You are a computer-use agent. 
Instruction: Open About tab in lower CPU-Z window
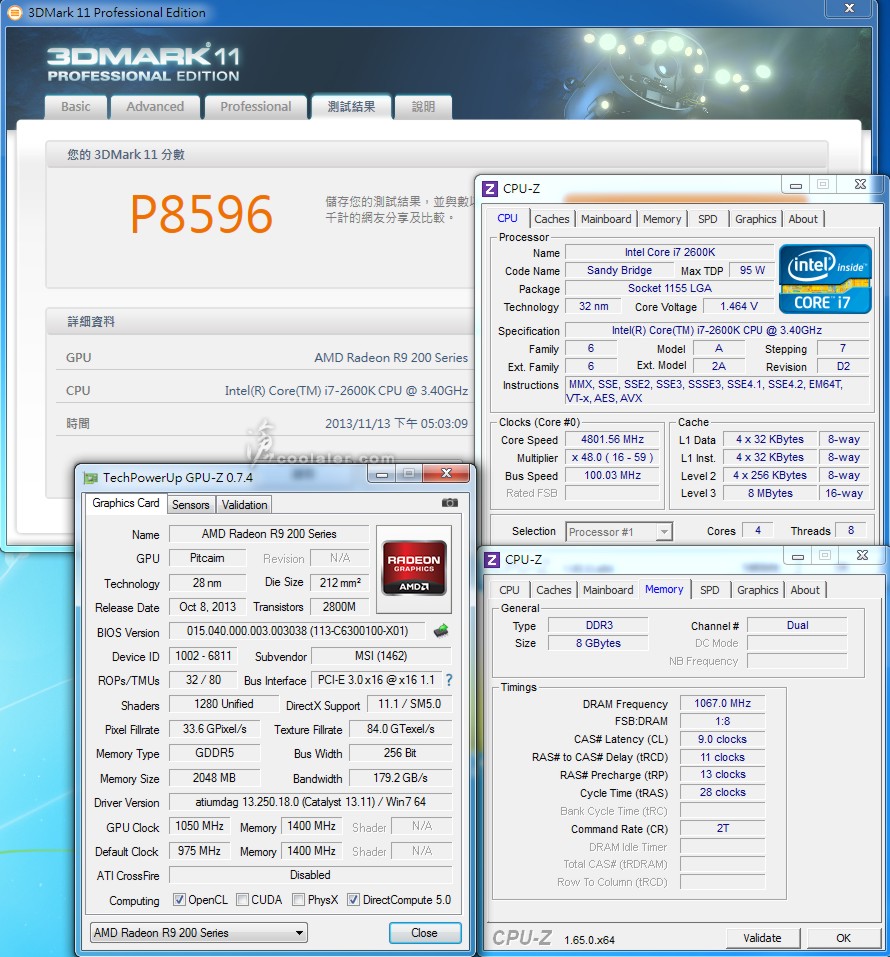click(x=805, y=590)
